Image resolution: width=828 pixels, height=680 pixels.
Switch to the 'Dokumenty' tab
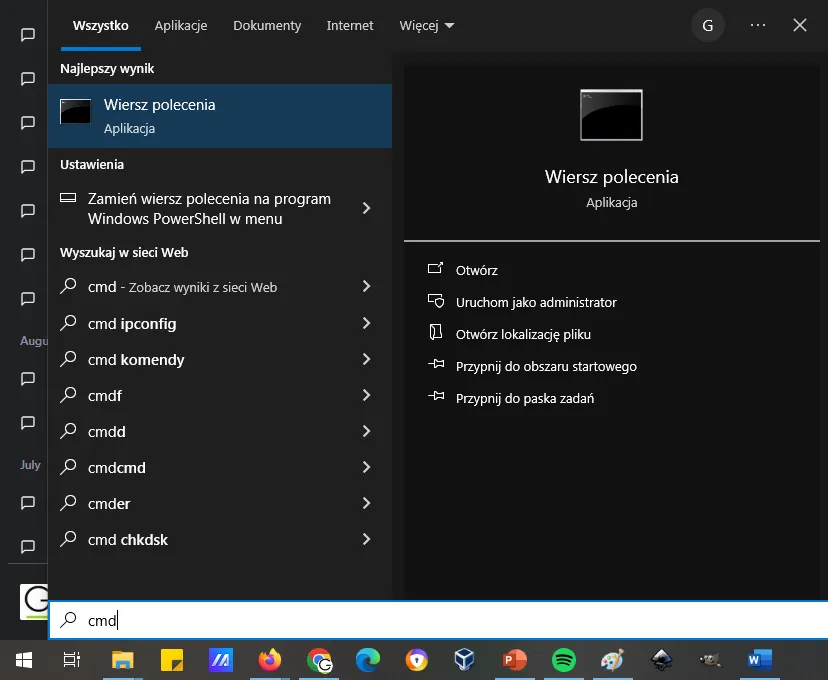tap(267, 26)
